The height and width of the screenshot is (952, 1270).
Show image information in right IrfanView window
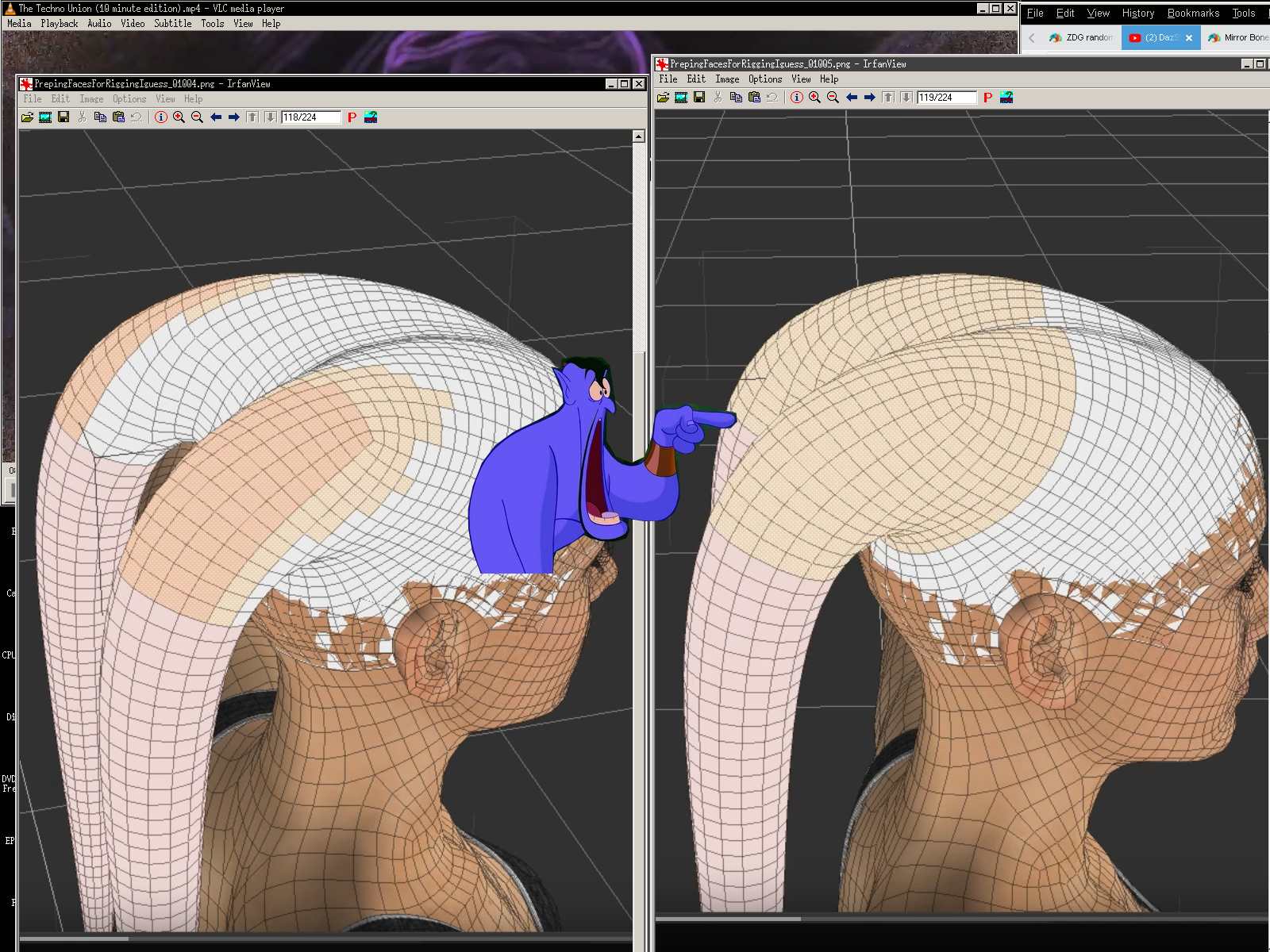point(797,98)
